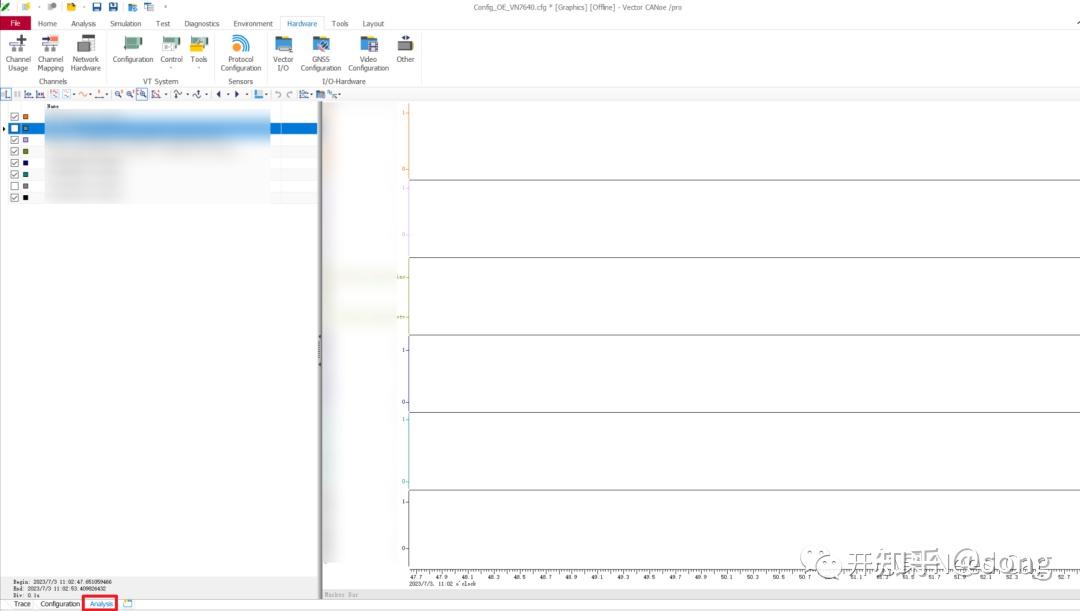The image size is (1080, 611).
Task: Open Protocol Configuration for sensors
Action: (x=240, y=53)
